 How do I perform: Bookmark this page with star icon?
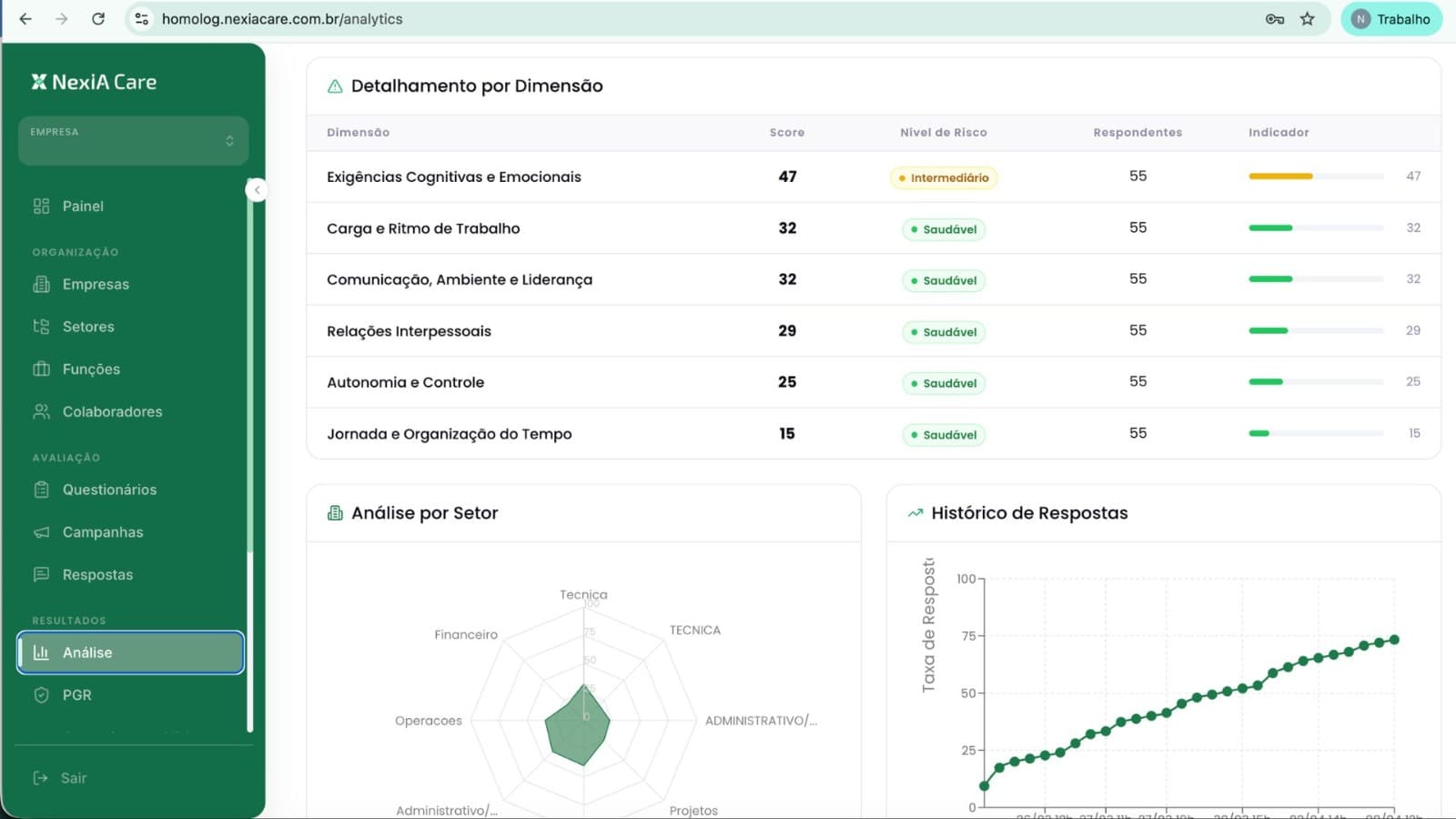(x=1308, y=18)
